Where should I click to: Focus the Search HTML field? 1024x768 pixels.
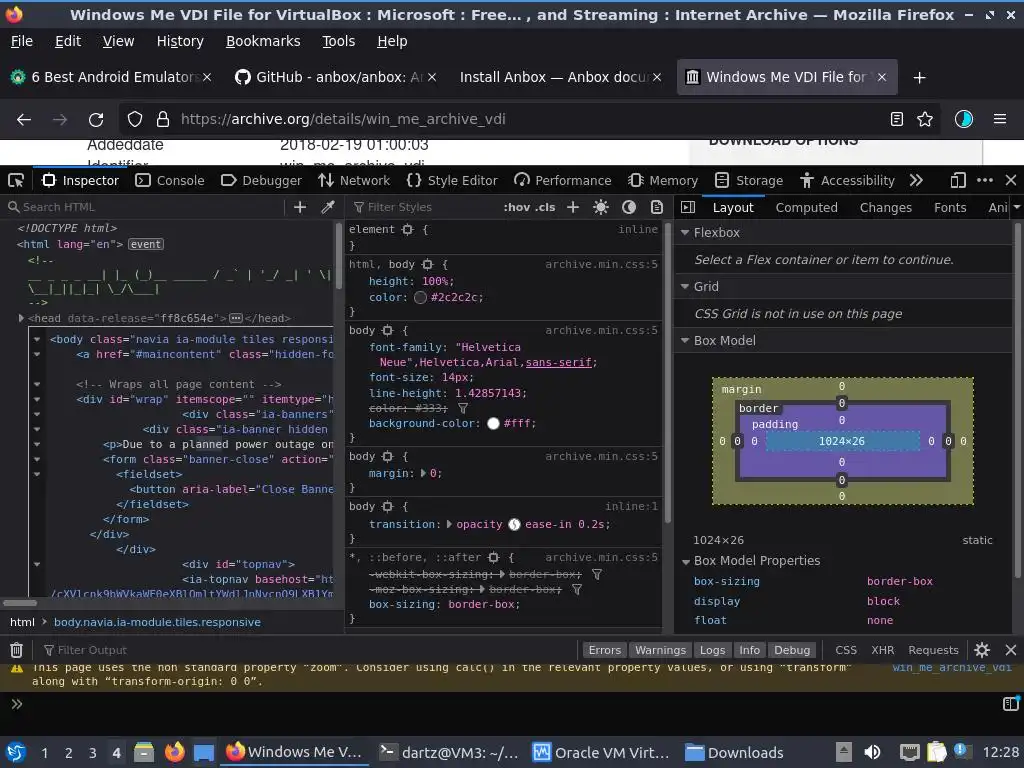[x=144, y=207]
